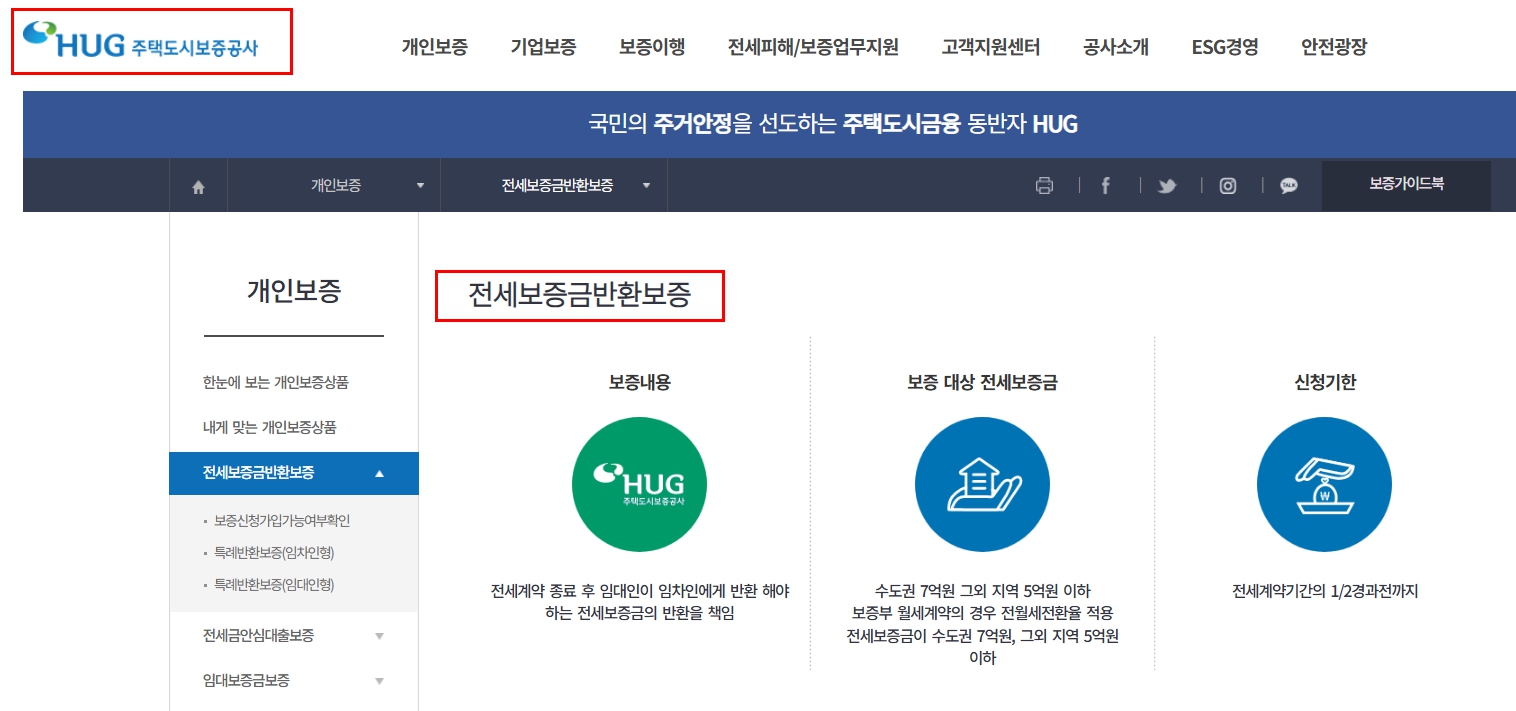1516x711 pixels.
Task: Click the printer icon
Action: [x=1045, y=185]
